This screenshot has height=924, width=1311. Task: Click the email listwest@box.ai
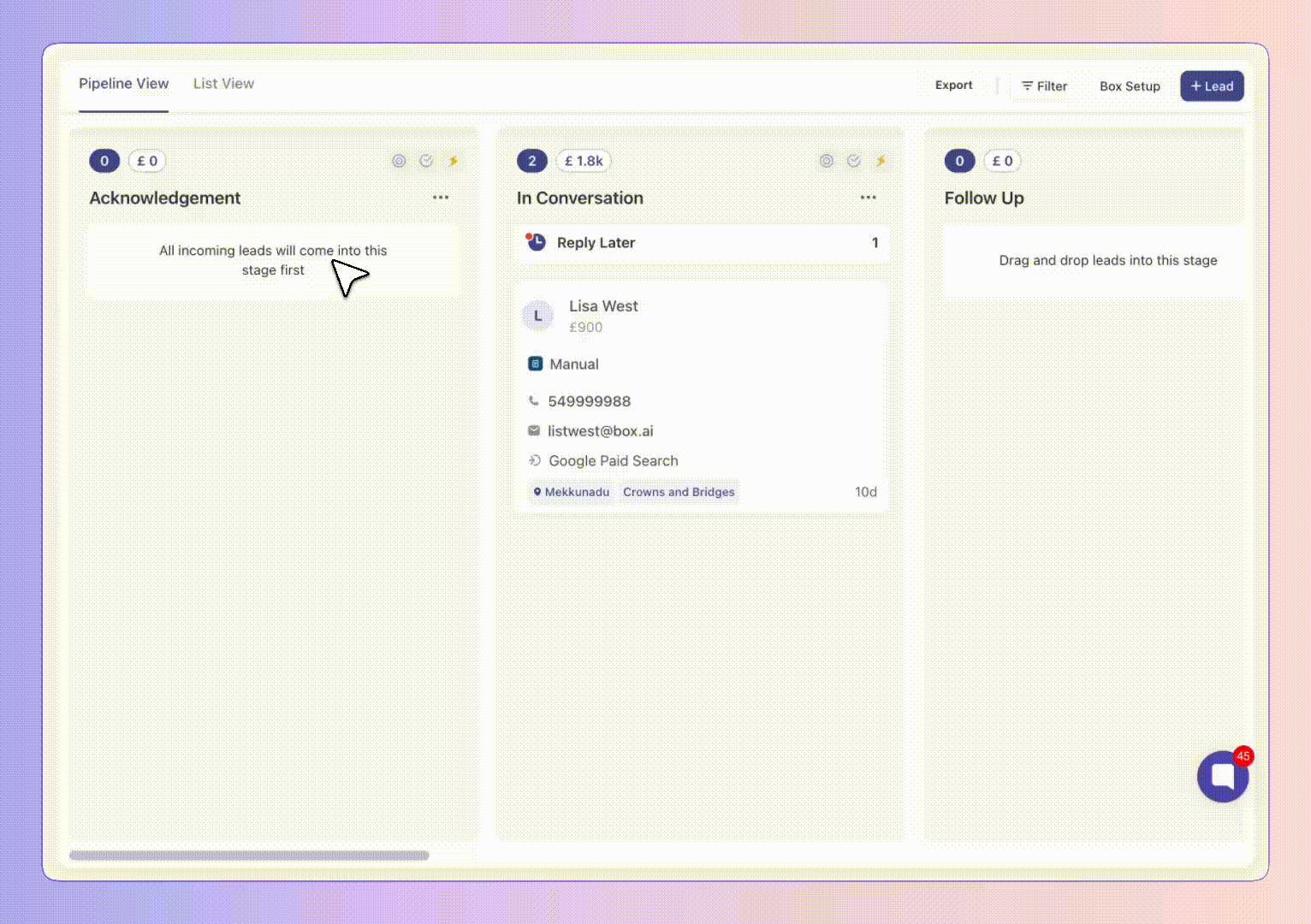pyautogui.click(x=601, y=431)
